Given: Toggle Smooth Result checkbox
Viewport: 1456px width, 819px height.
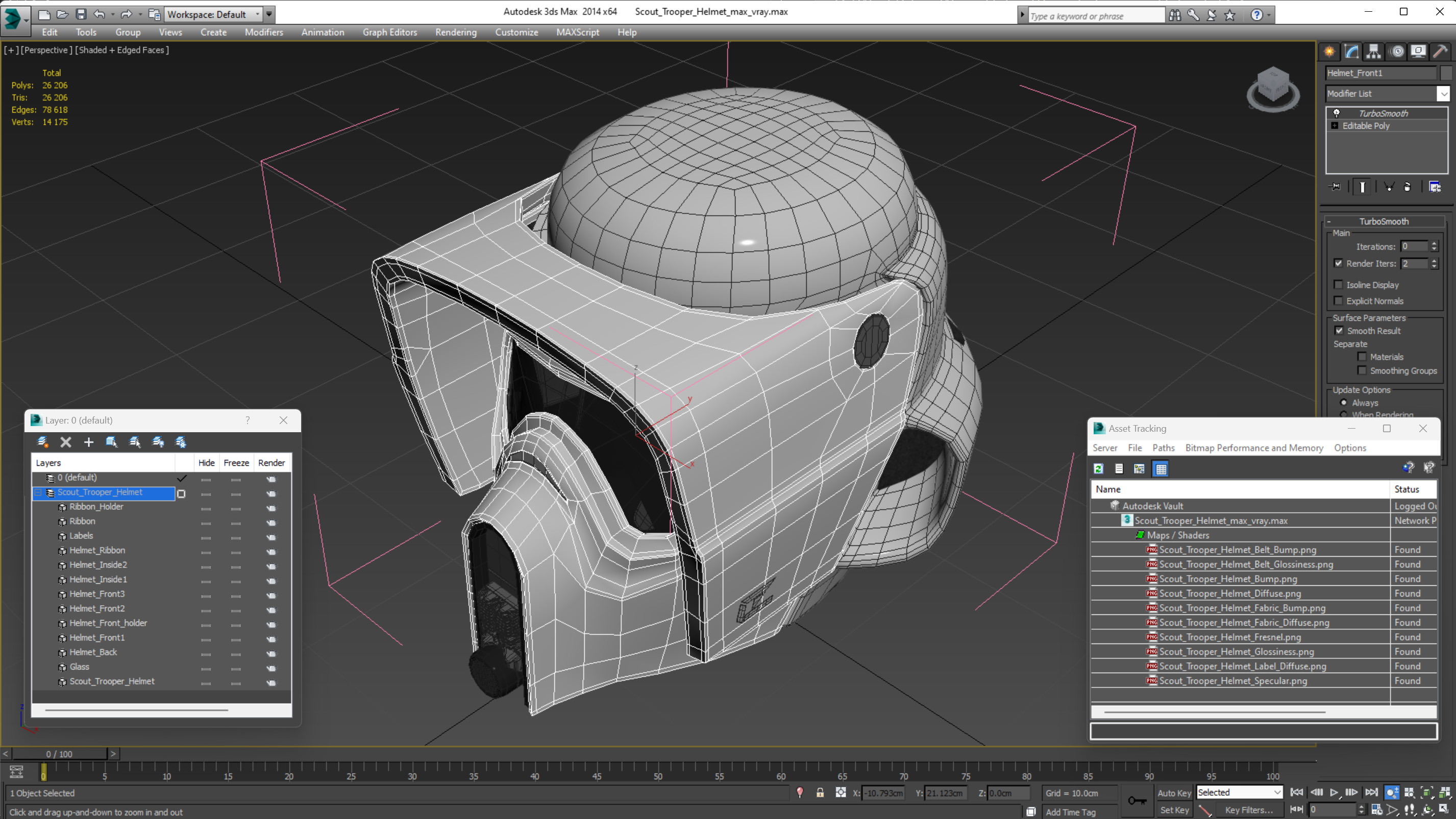Looking at the screenshot, I should 1339,331.
